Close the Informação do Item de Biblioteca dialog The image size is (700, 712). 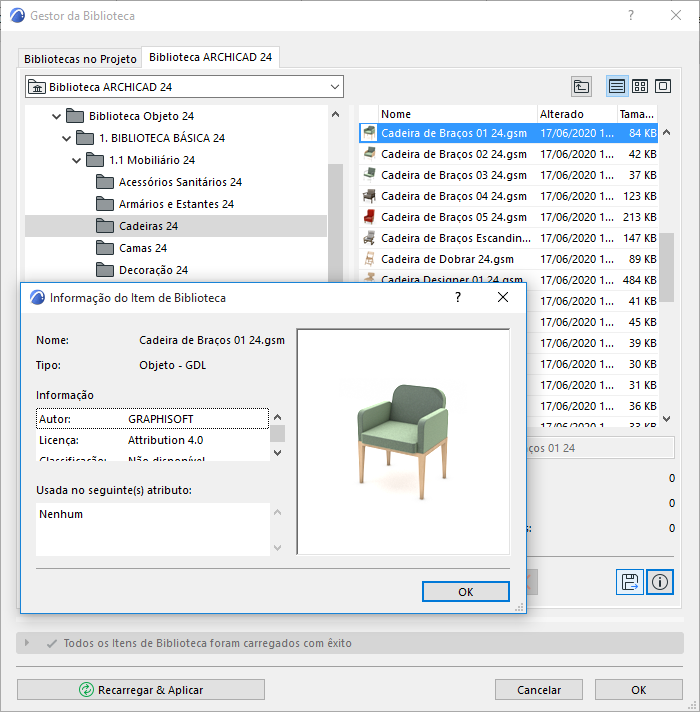coord(503,297)
